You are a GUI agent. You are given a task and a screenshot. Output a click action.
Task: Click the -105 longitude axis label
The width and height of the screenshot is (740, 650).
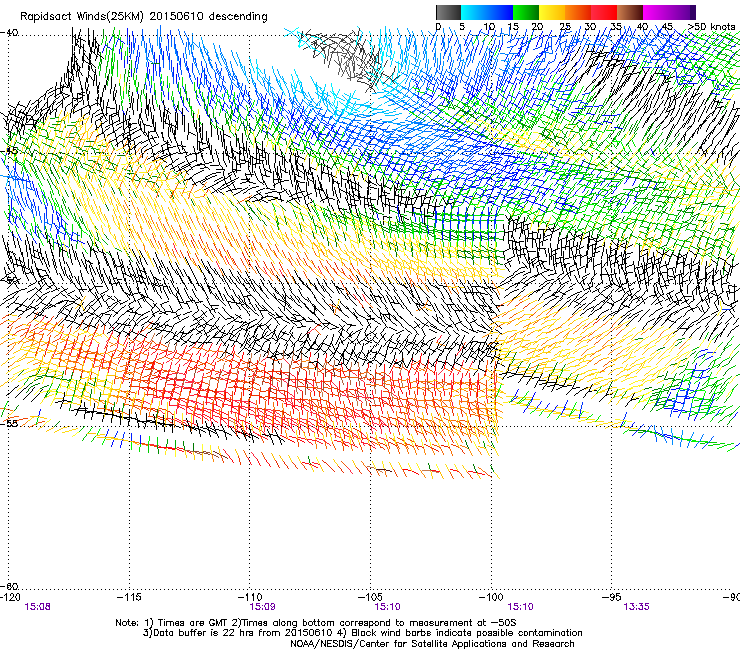370,597
